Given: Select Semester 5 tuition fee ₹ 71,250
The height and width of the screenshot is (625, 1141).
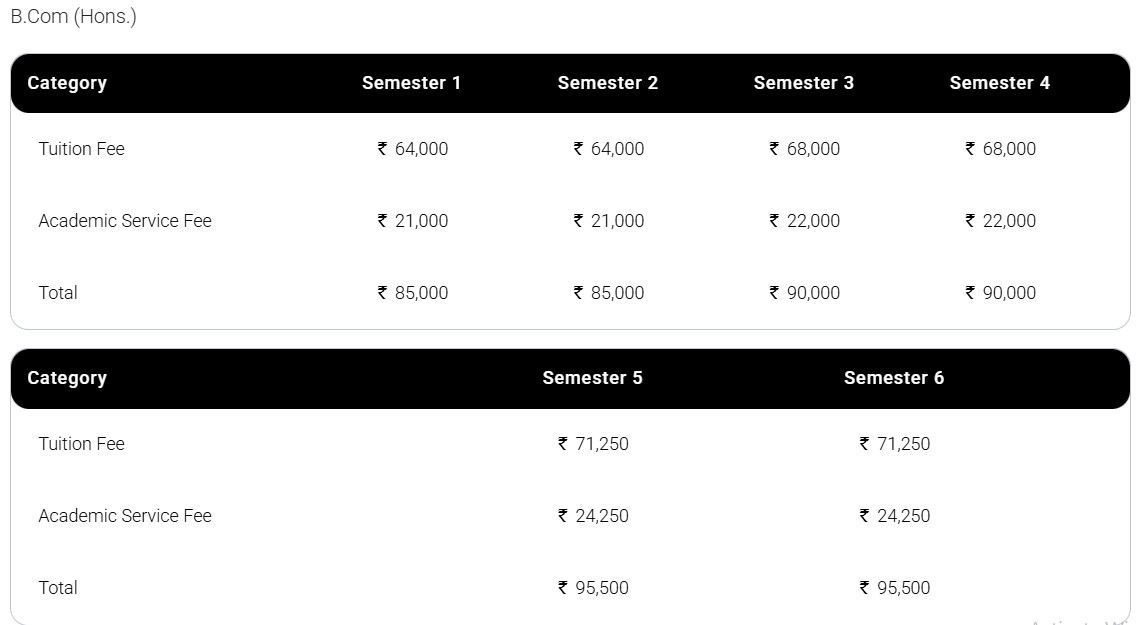Looking at the screenshot, I should [x=594, y=444].
